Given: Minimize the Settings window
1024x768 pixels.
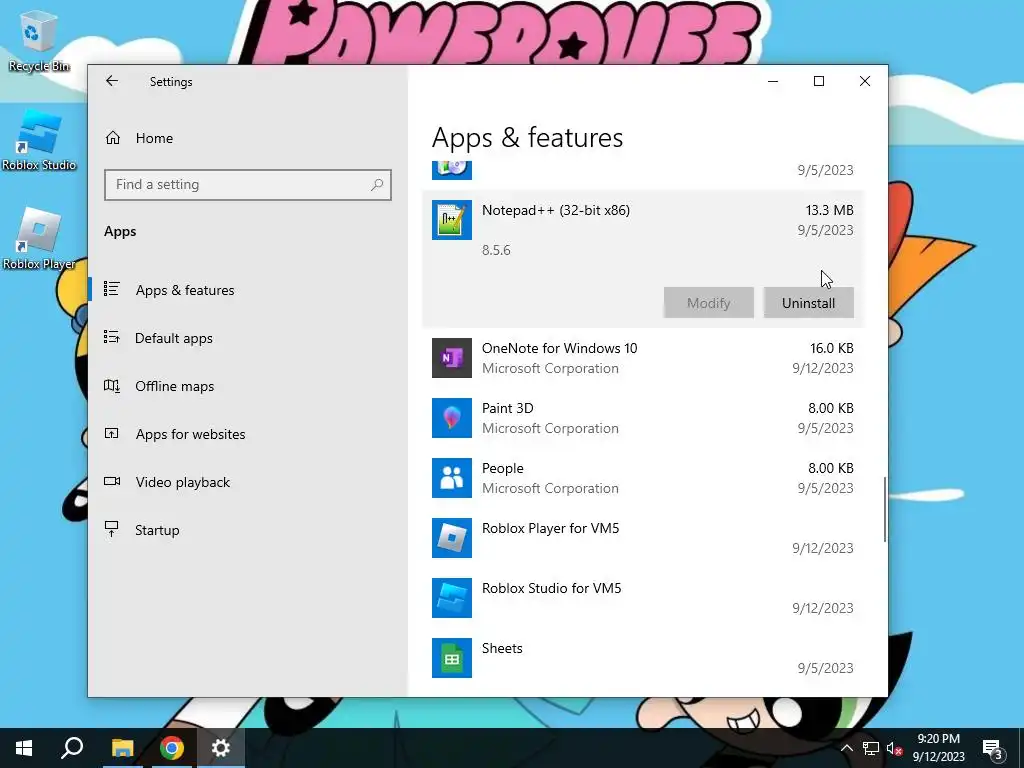Looking at the screenshot, I should pyautogui.click(x=773, y=81).
